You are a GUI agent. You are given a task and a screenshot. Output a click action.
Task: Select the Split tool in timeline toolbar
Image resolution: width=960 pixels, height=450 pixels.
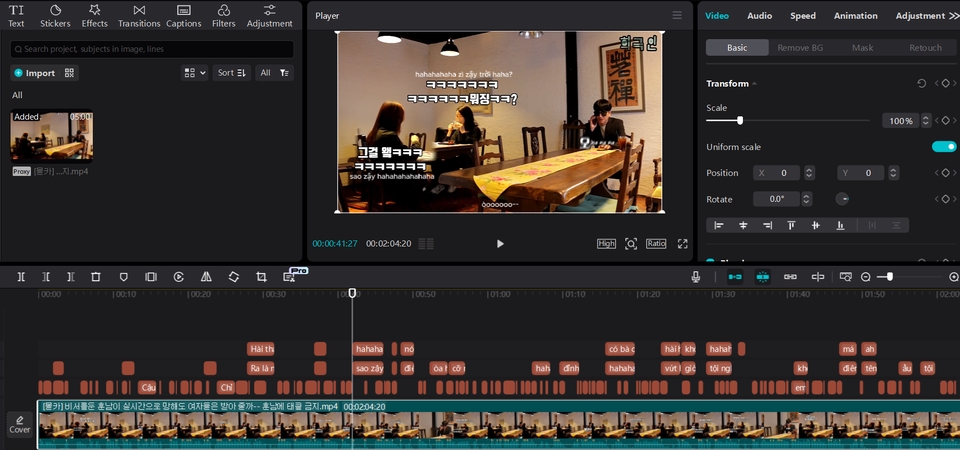click(21, 277)
